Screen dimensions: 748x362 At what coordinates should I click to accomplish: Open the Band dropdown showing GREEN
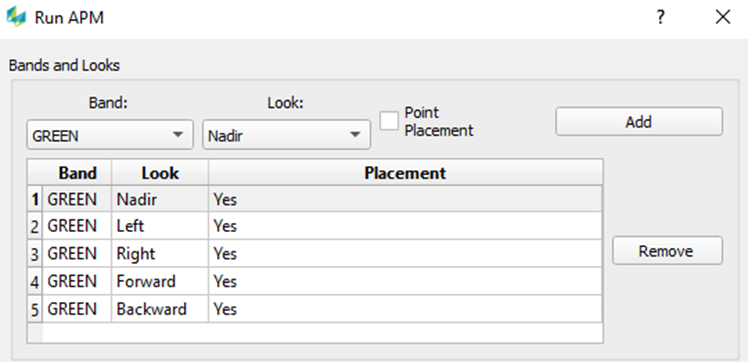point(110,135)
